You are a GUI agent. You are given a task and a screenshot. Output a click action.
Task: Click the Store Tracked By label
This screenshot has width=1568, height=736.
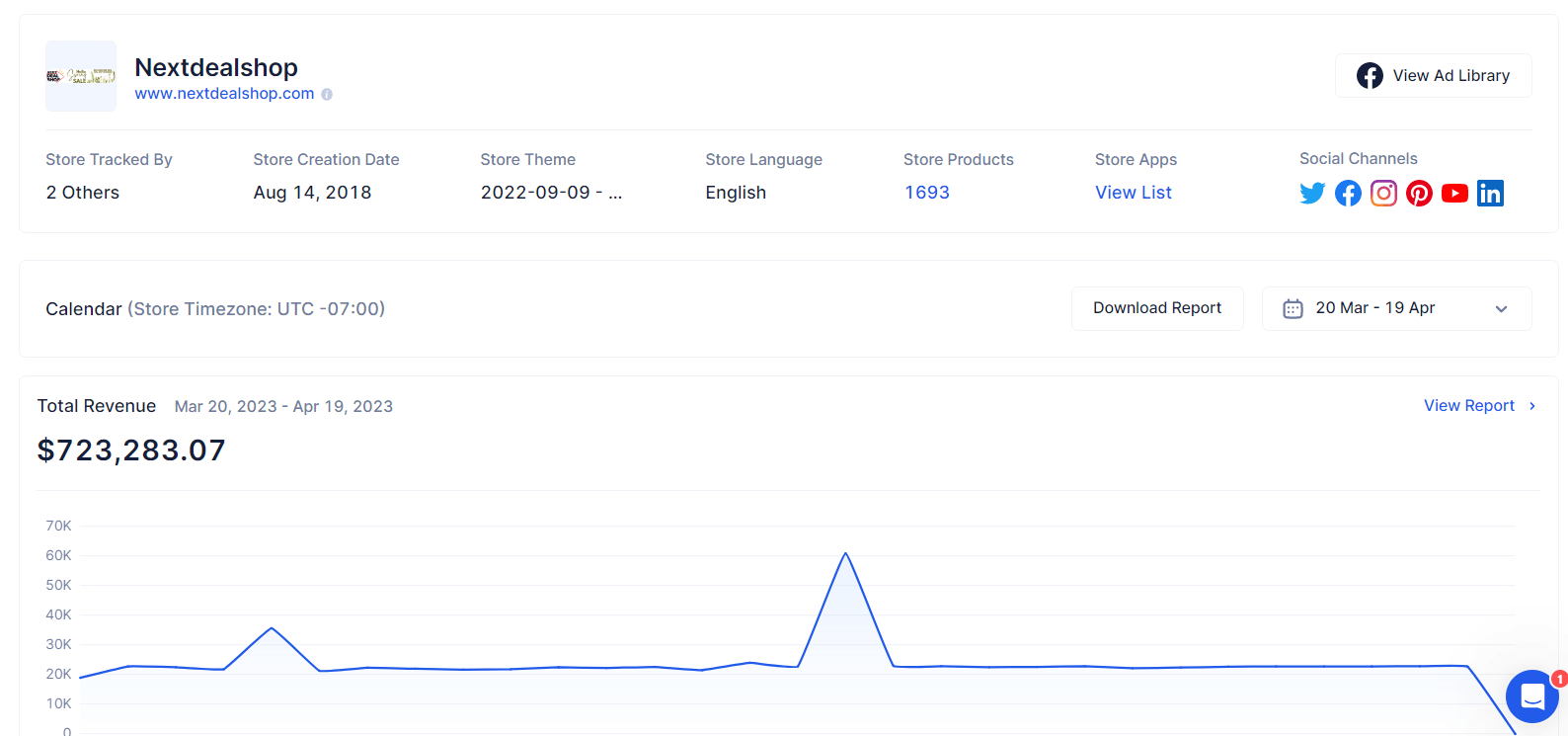pyautogui.click(x=109, y=160)
